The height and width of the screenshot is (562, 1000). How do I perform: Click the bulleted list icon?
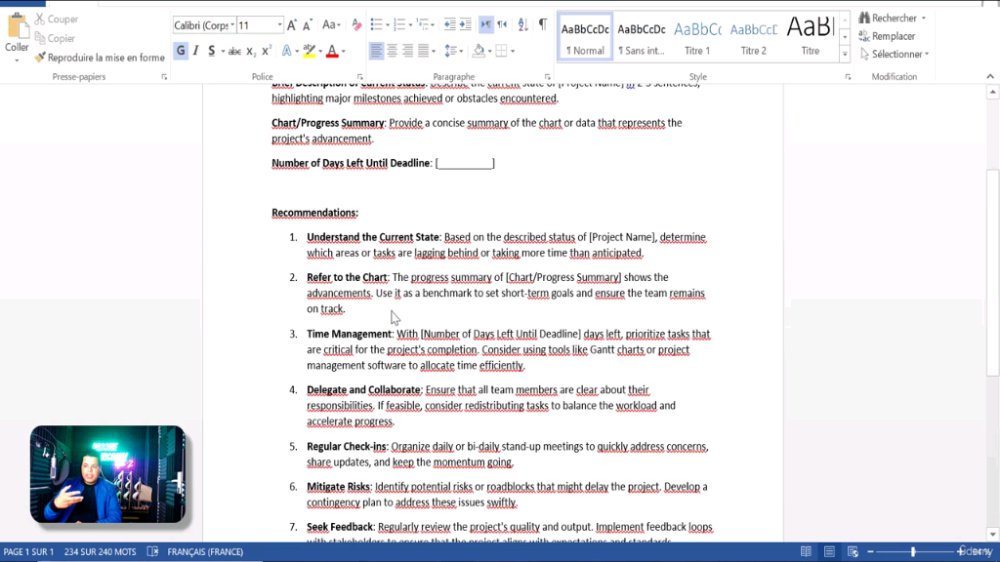pyautogui.click(x=376, y=25)
